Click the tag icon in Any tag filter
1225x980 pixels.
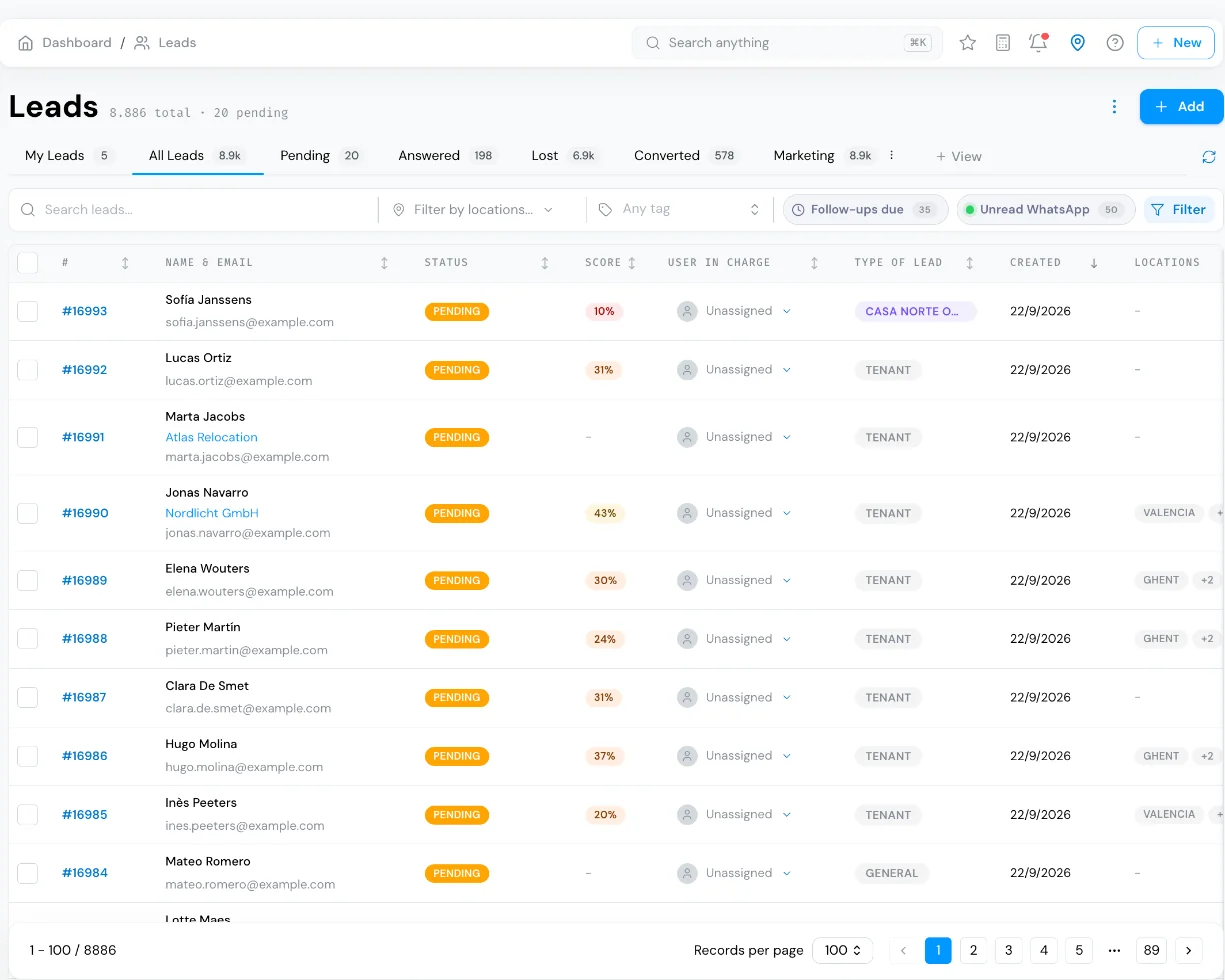pos(605,210)
